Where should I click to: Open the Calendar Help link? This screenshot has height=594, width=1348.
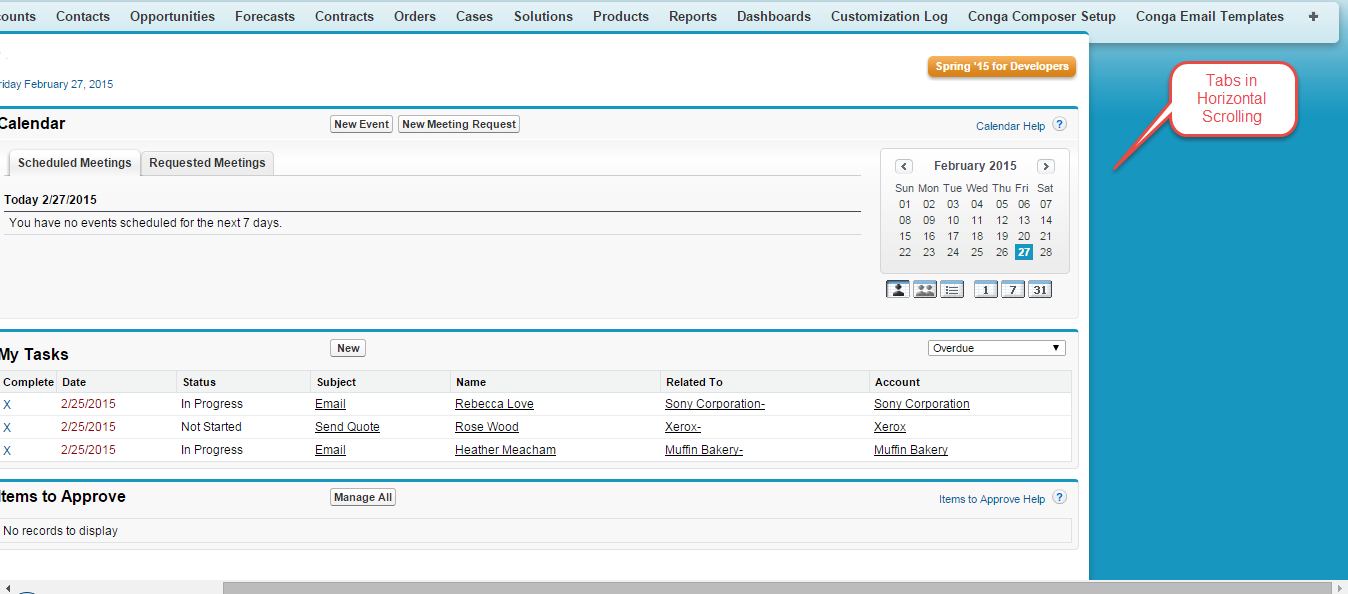(1010, 126)
